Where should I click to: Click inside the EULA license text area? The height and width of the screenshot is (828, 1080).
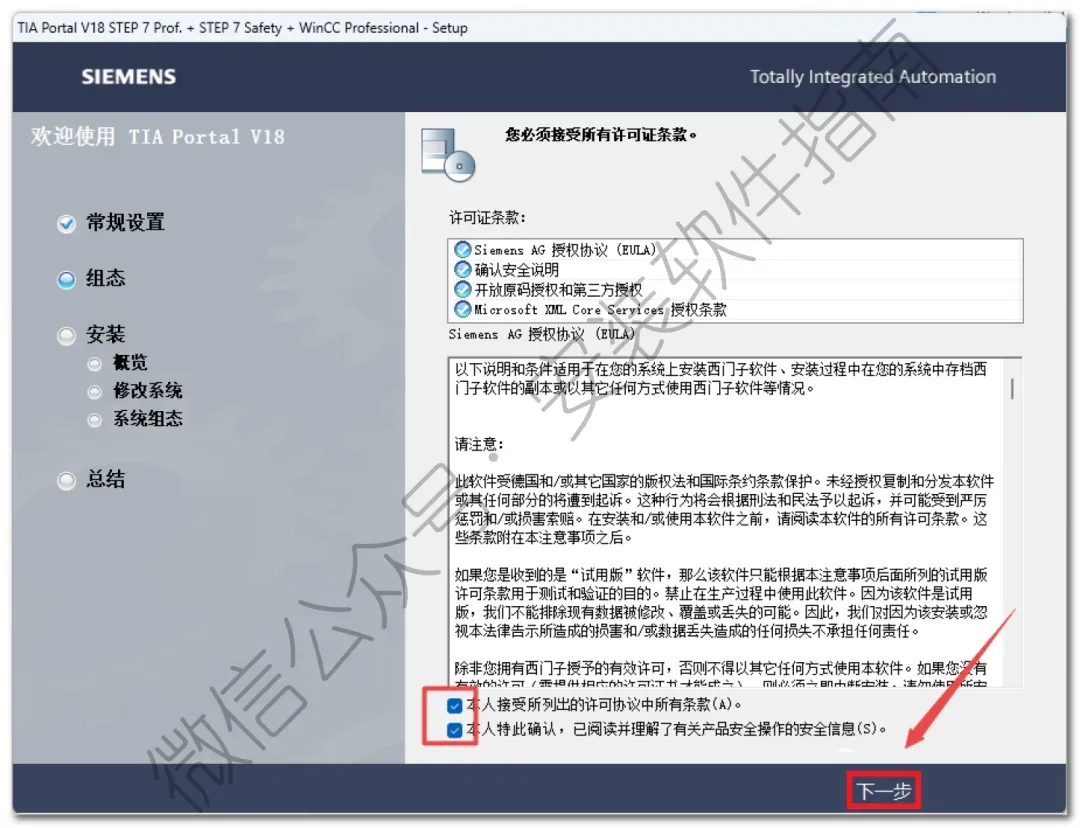tap(735, 522)
